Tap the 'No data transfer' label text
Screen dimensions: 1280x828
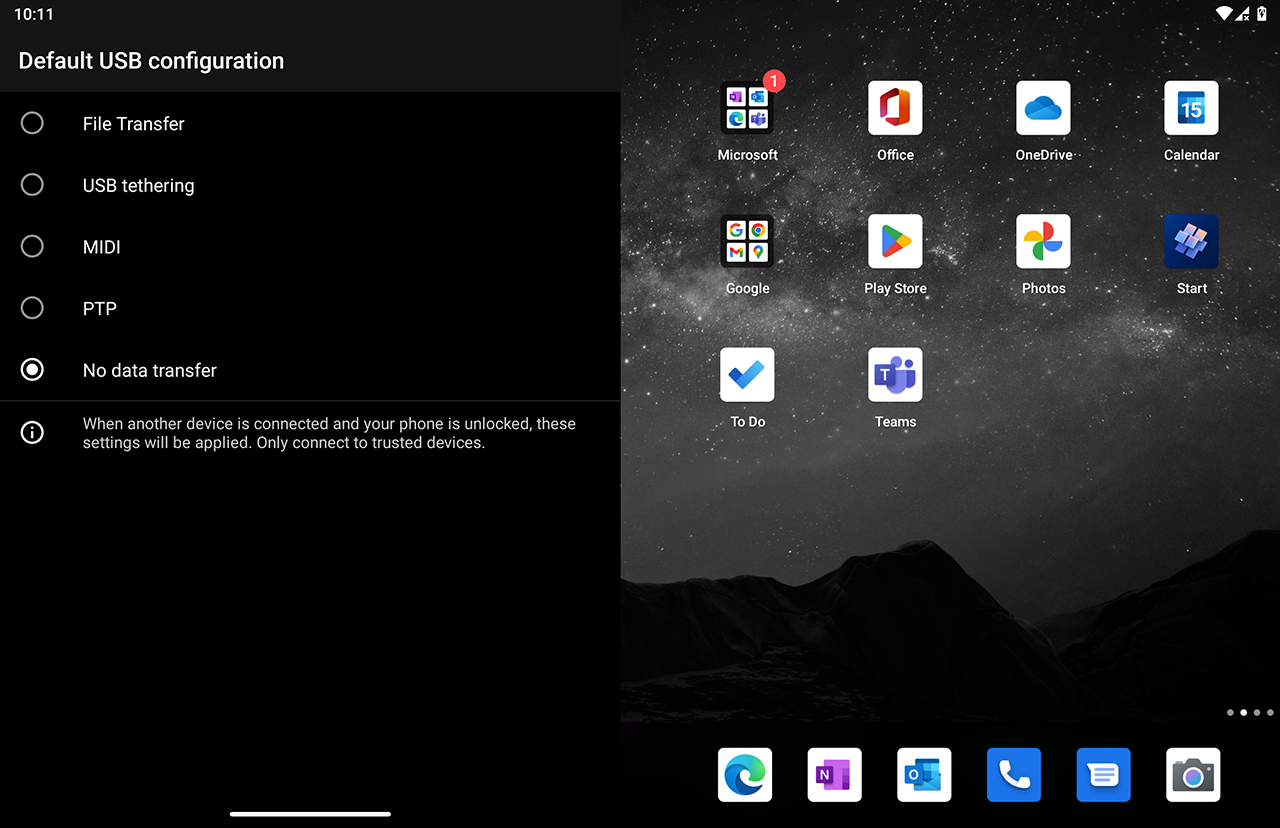(150, 371)
